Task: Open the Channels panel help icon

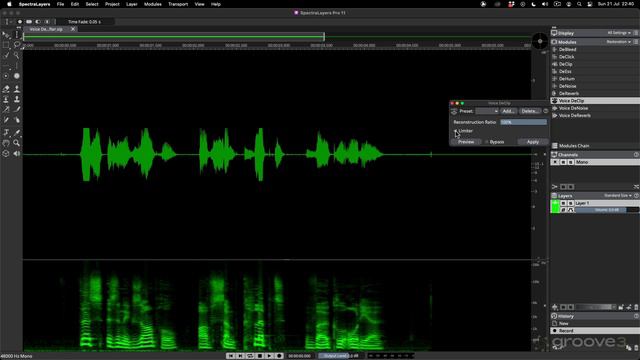Action: click(636, 155)
